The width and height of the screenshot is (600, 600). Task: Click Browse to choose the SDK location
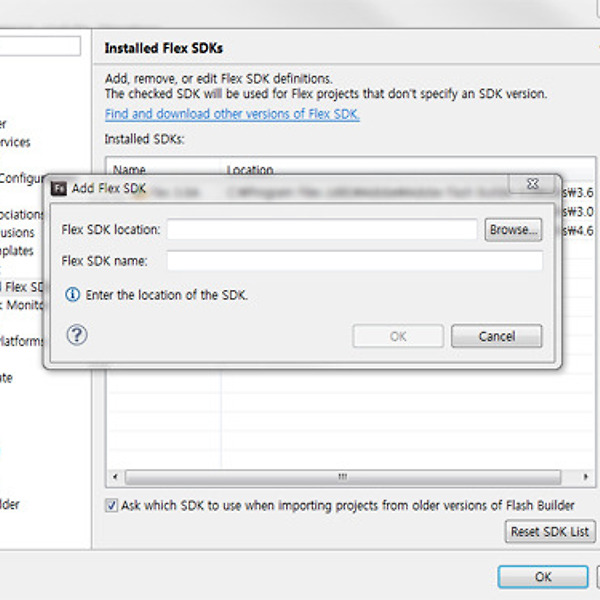coord(513,230)
